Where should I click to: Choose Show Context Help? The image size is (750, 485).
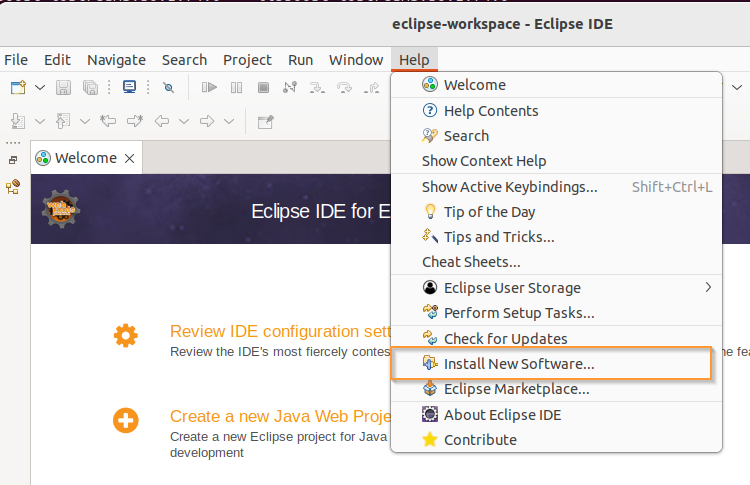pyautogui.click(x=556, y=161)
